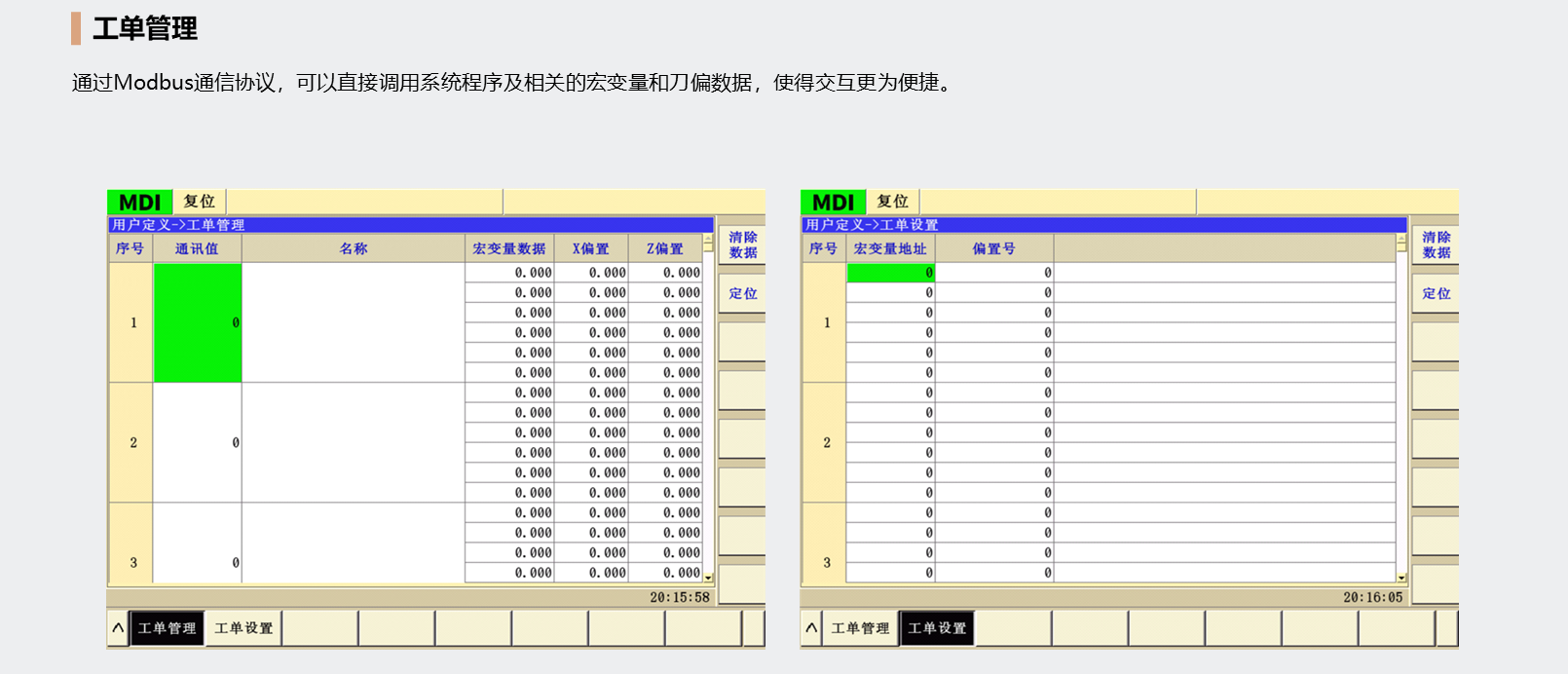Click the 复位 status label on the 工单管理 screen
This screenshot has width=1568, height=674.
pos(200,202)
